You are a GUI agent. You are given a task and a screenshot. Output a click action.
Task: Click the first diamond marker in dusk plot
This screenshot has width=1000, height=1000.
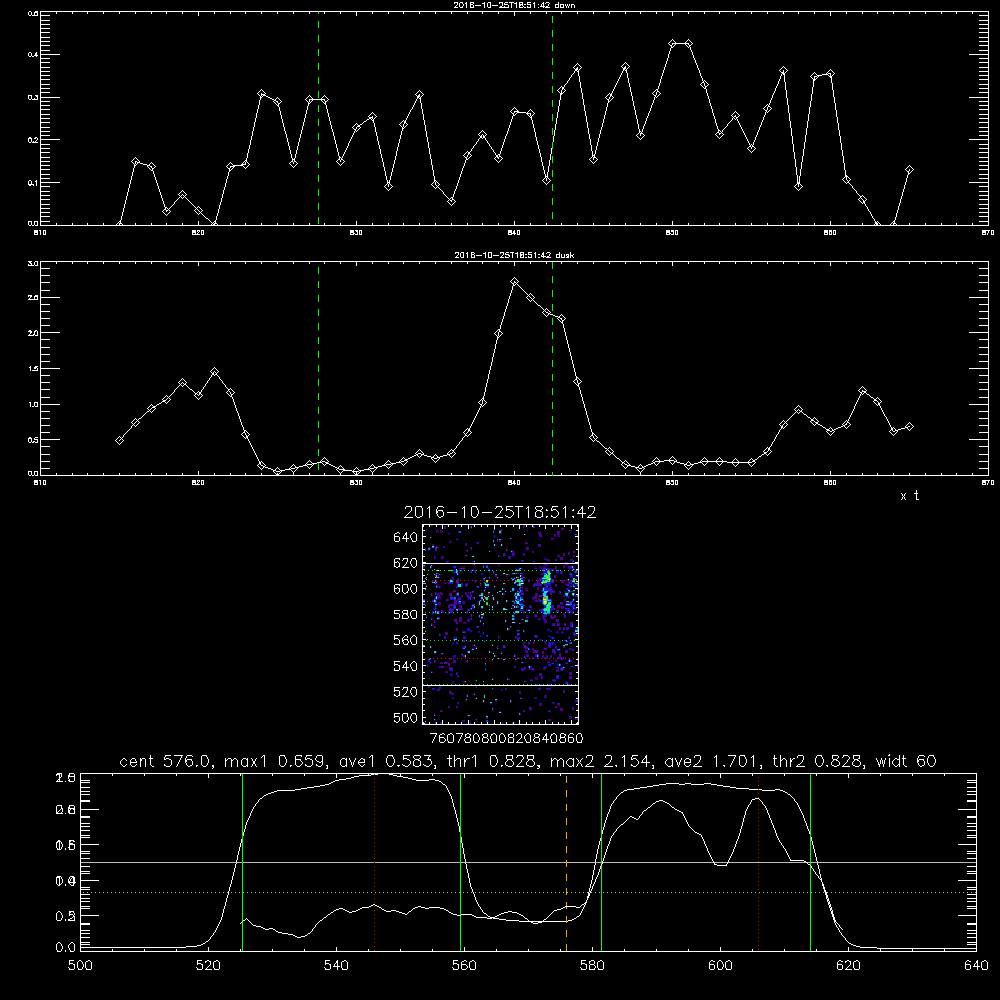pyautogui.click(x=119, y=441)
